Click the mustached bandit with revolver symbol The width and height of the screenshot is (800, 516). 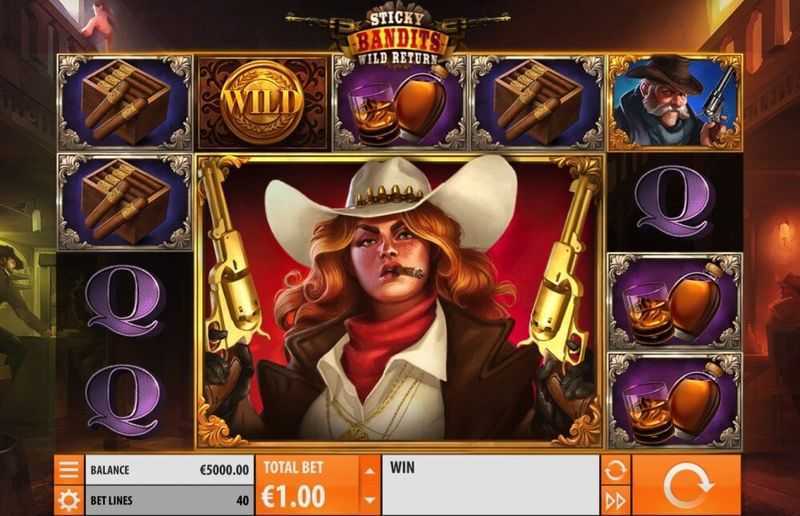click(674, 103)
